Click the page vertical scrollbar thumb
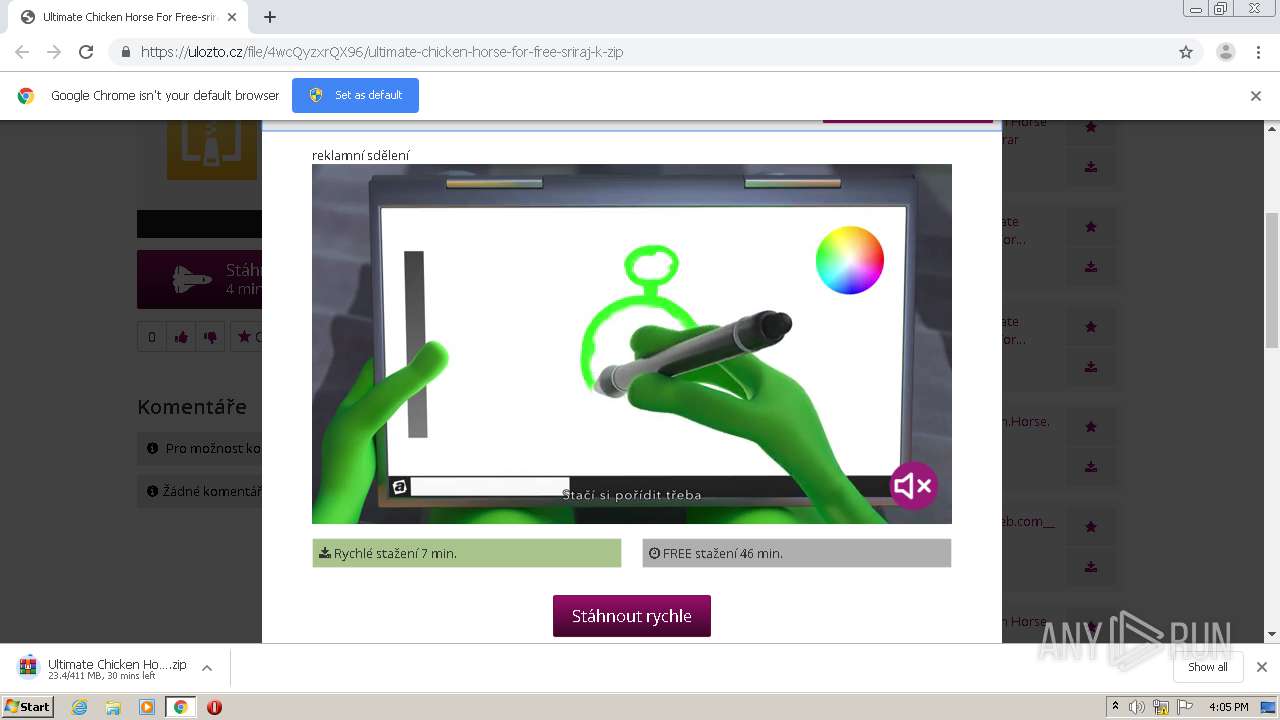This screenshot has height=720, width=1280. pyautogui.click(x=1272, y=280)
